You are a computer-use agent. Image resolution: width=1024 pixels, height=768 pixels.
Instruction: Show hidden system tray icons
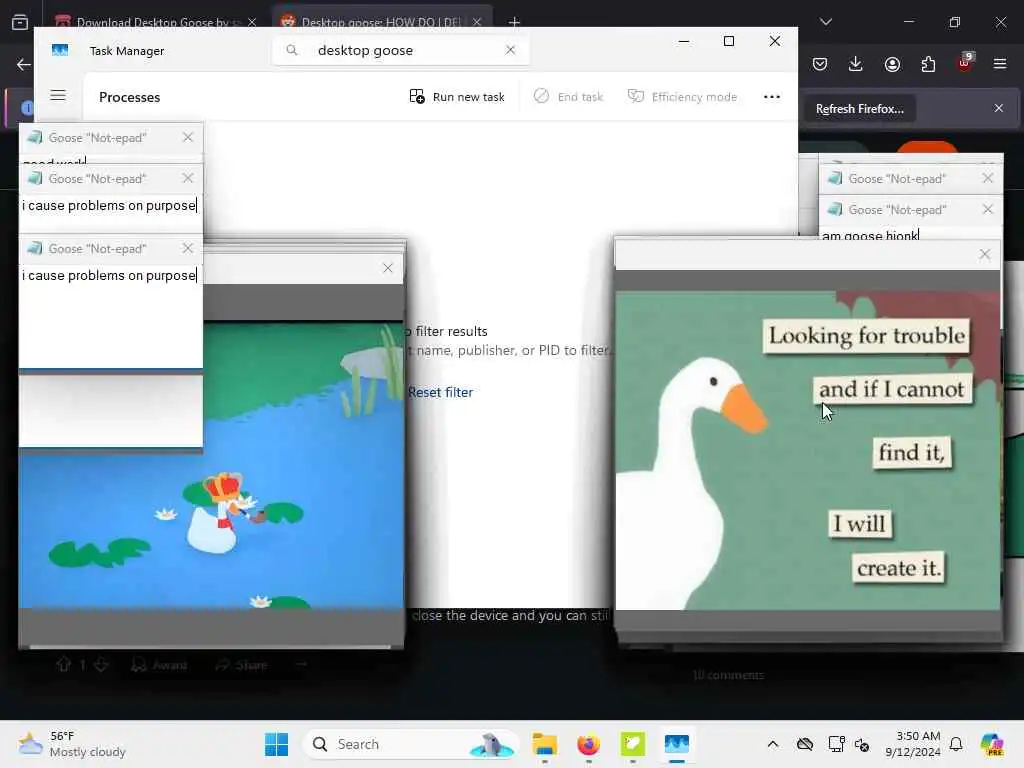[773, 744]
